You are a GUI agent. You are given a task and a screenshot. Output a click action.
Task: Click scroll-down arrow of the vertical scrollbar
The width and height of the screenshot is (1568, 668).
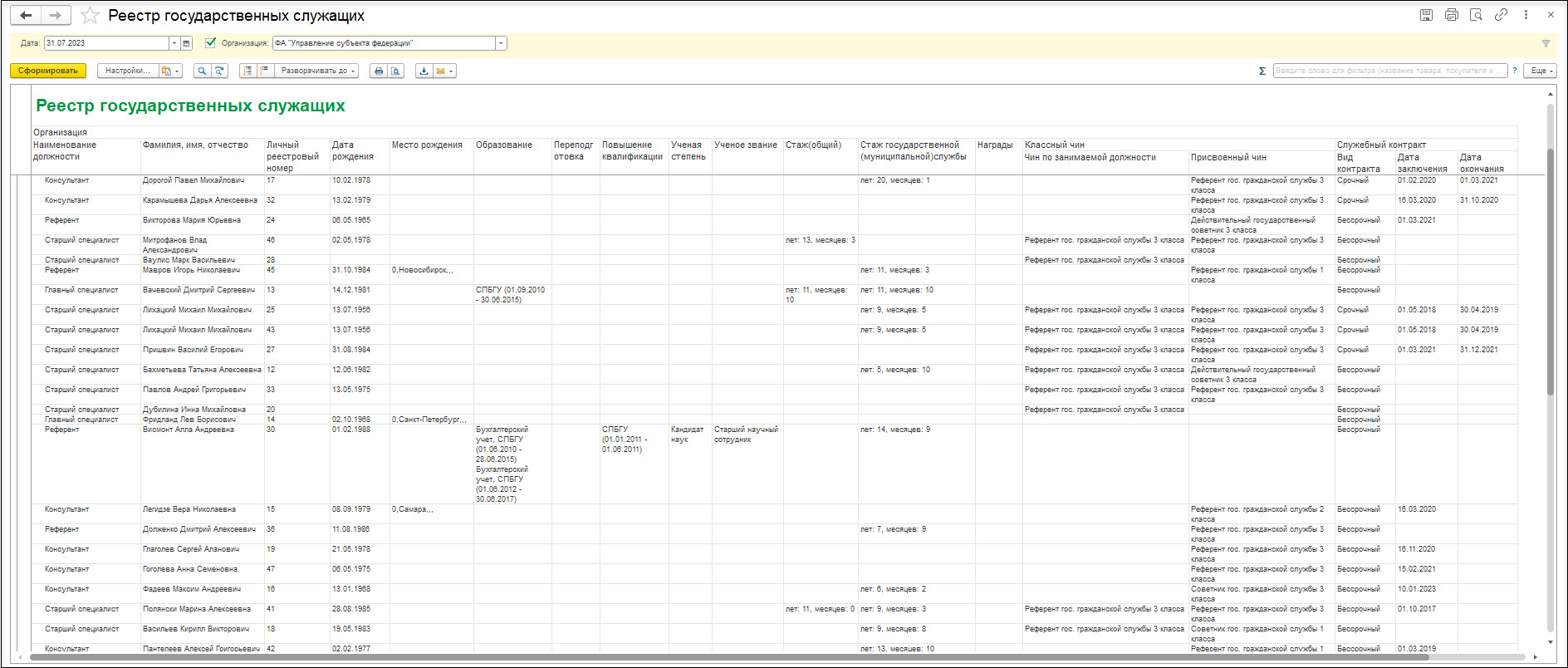click(1550, 642)
